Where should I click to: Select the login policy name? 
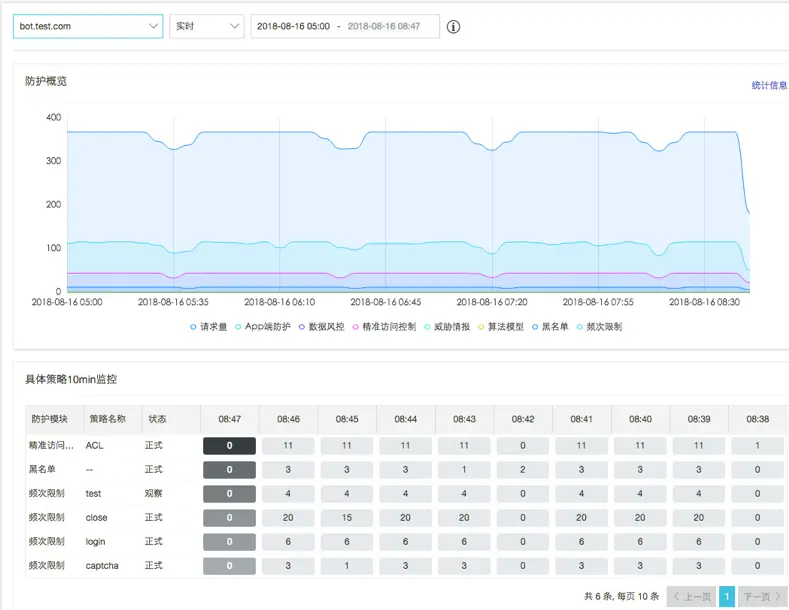coord(95,542)
